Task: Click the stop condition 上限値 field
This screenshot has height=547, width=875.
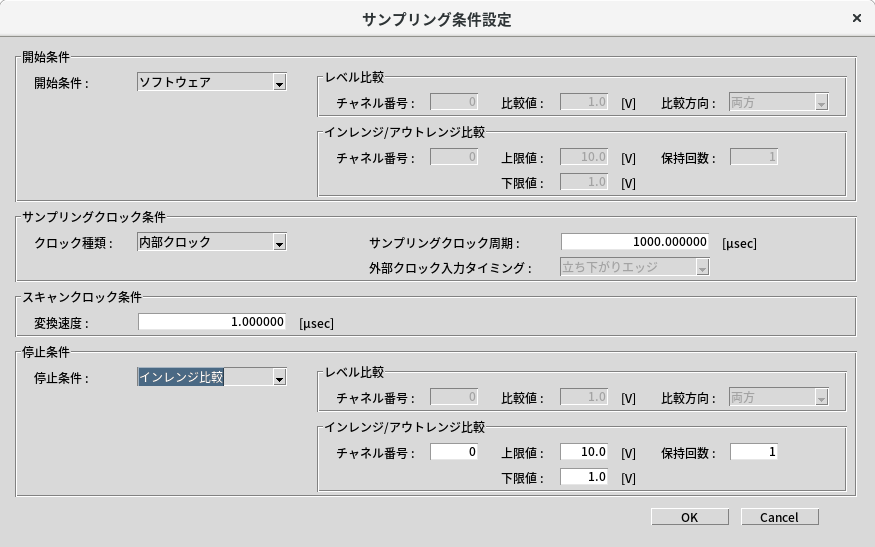Action: pyautogui.click(x=584, y=452)
